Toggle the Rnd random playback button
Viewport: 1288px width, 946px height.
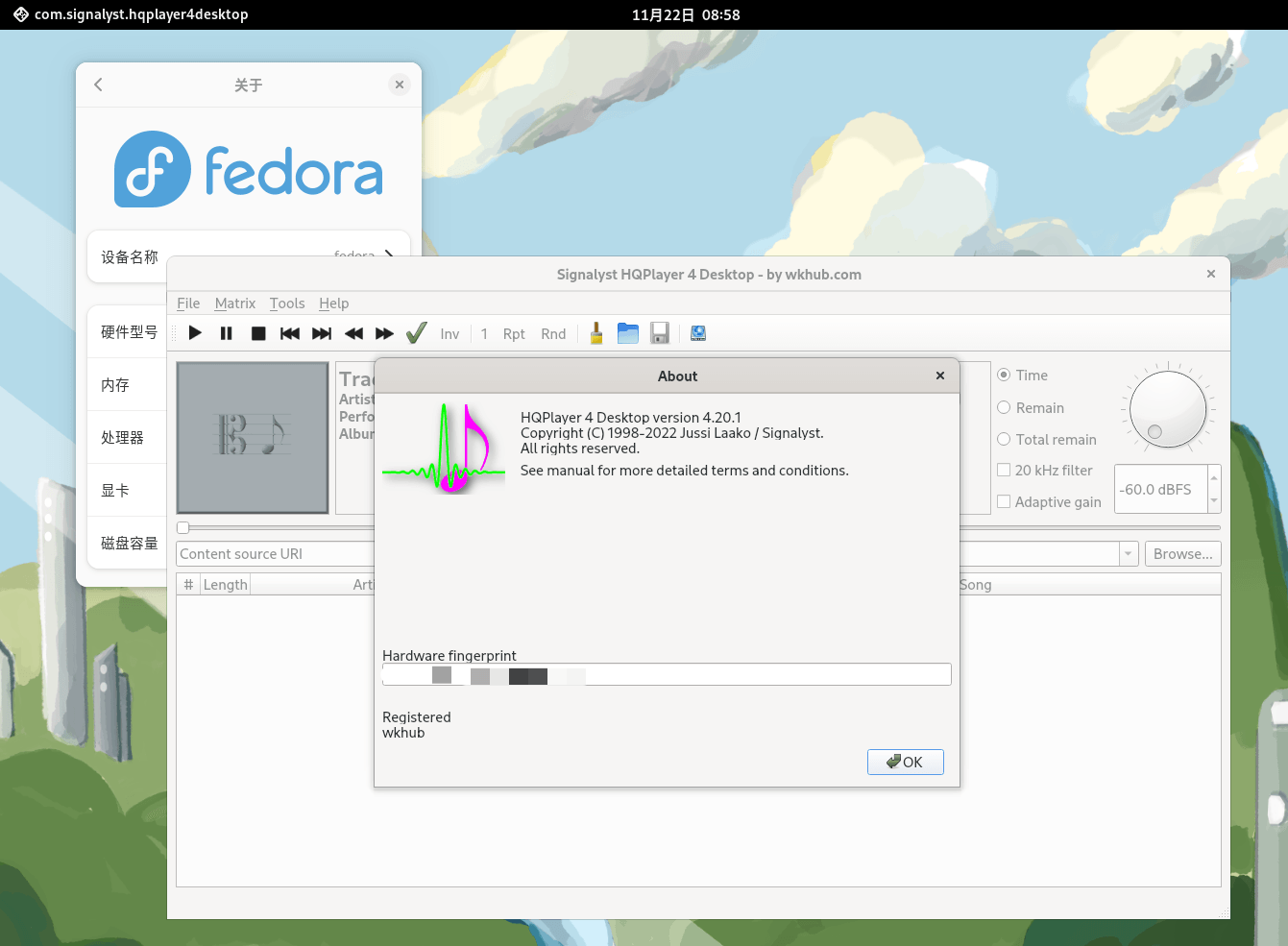(553, 334)
